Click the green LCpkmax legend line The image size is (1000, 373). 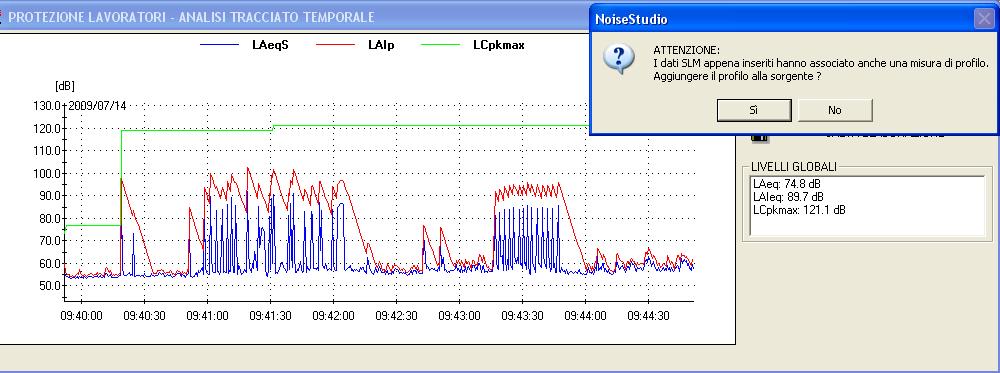coord(439,45)
